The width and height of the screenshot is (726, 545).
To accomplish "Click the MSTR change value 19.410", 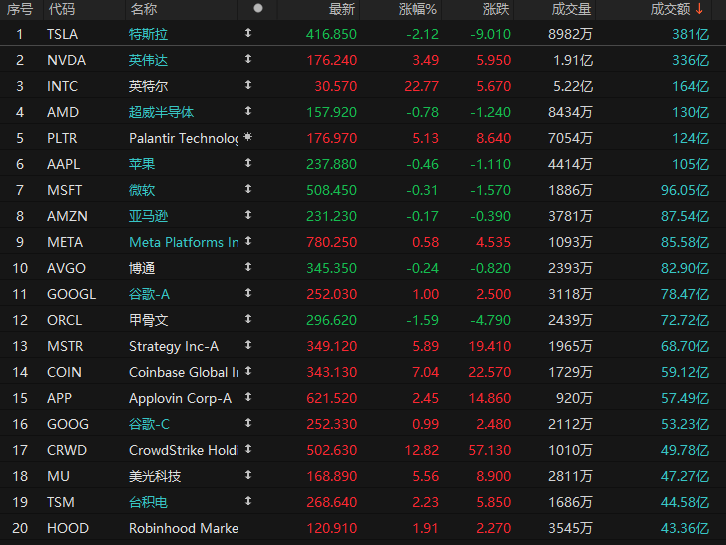I will pyautogui.click(x=489, y=346).
